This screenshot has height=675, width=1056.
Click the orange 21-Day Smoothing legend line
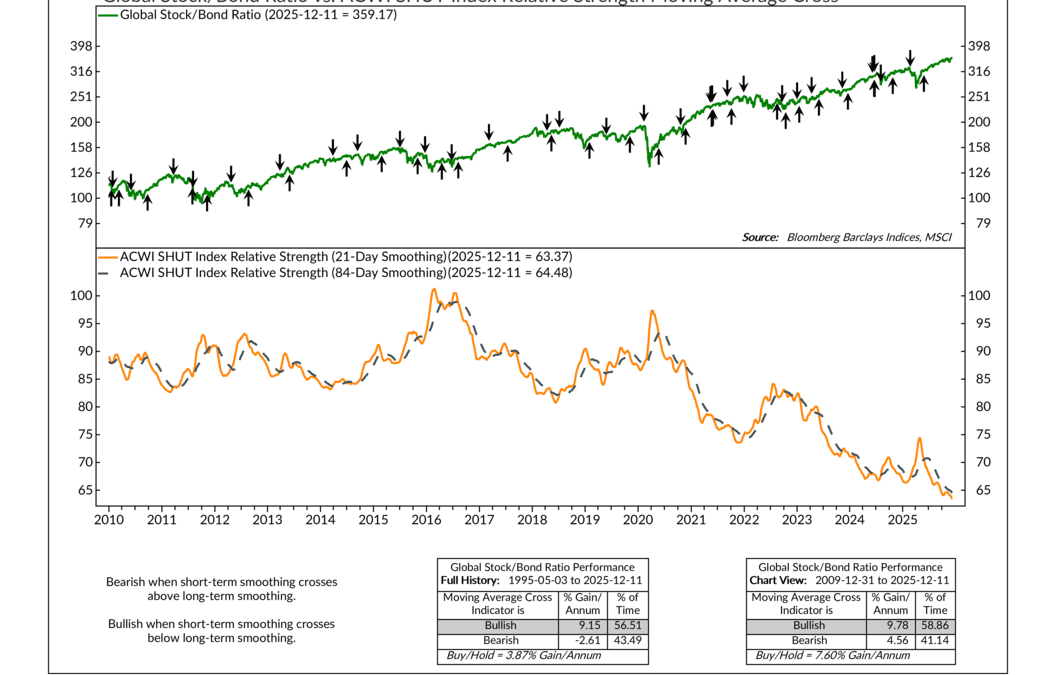[x=107, y=256]
